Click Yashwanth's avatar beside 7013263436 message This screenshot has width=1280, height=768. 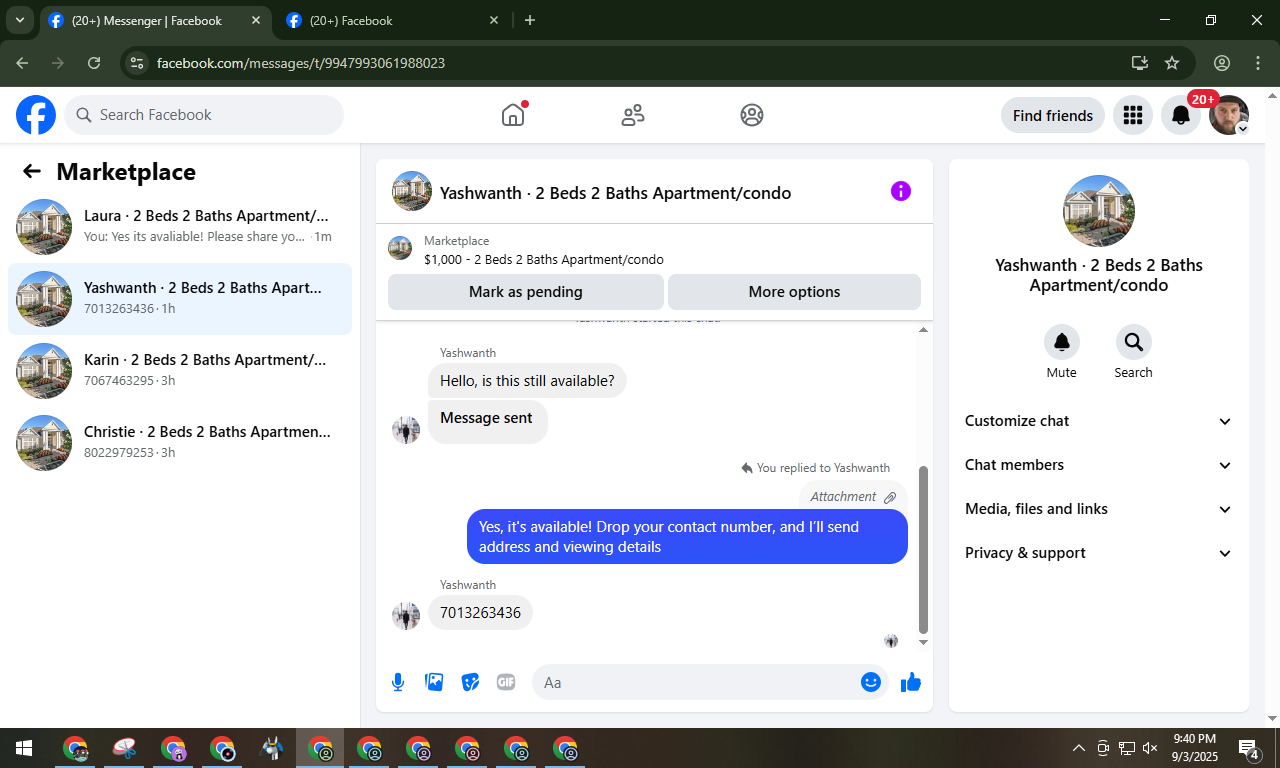(406, 616)
